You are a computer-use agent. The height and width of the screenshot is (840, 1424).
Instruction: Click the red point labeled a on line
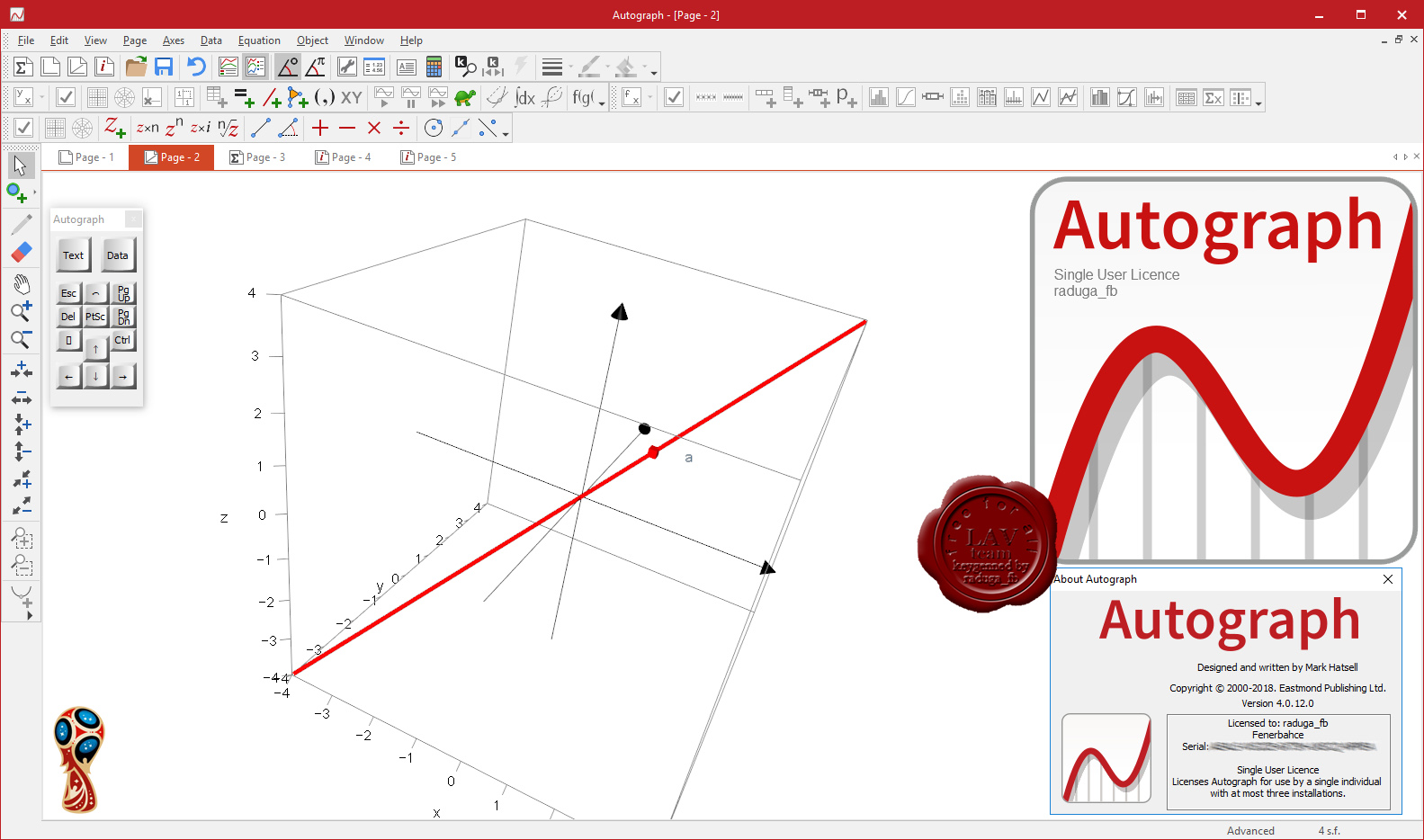[654, 452]
